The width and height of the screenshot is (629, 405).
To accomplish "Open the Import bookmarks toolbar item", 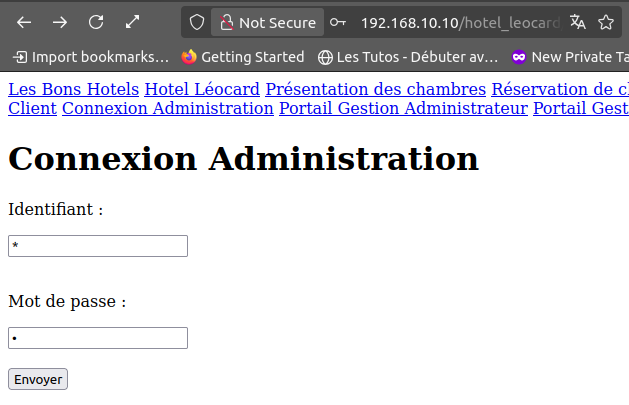I will [91, 57].
